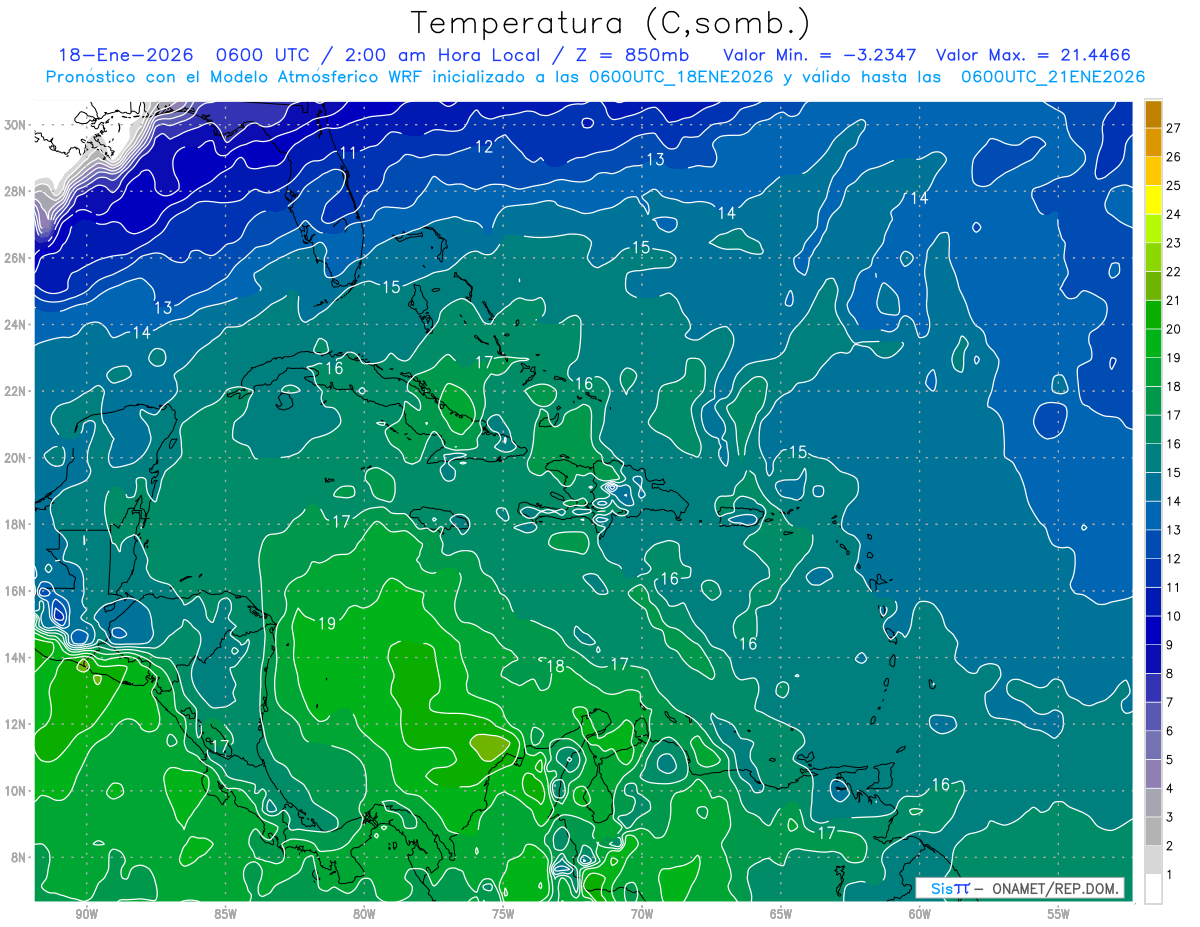Click color scale label "6"
This screenshot has height=927, width=1200.
1170,731
